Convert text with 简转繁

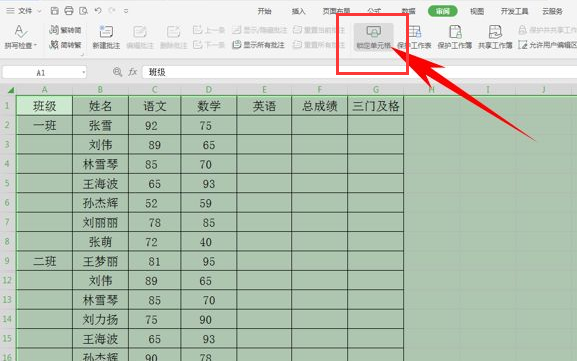(x=65, y=45)
